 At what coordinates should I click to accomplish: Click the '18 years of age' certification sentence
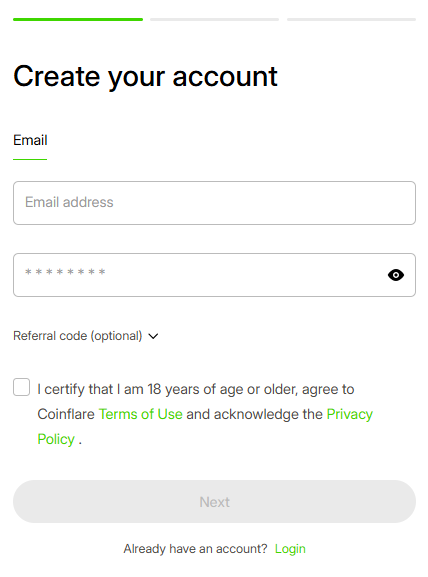click(x=196, y=389)
